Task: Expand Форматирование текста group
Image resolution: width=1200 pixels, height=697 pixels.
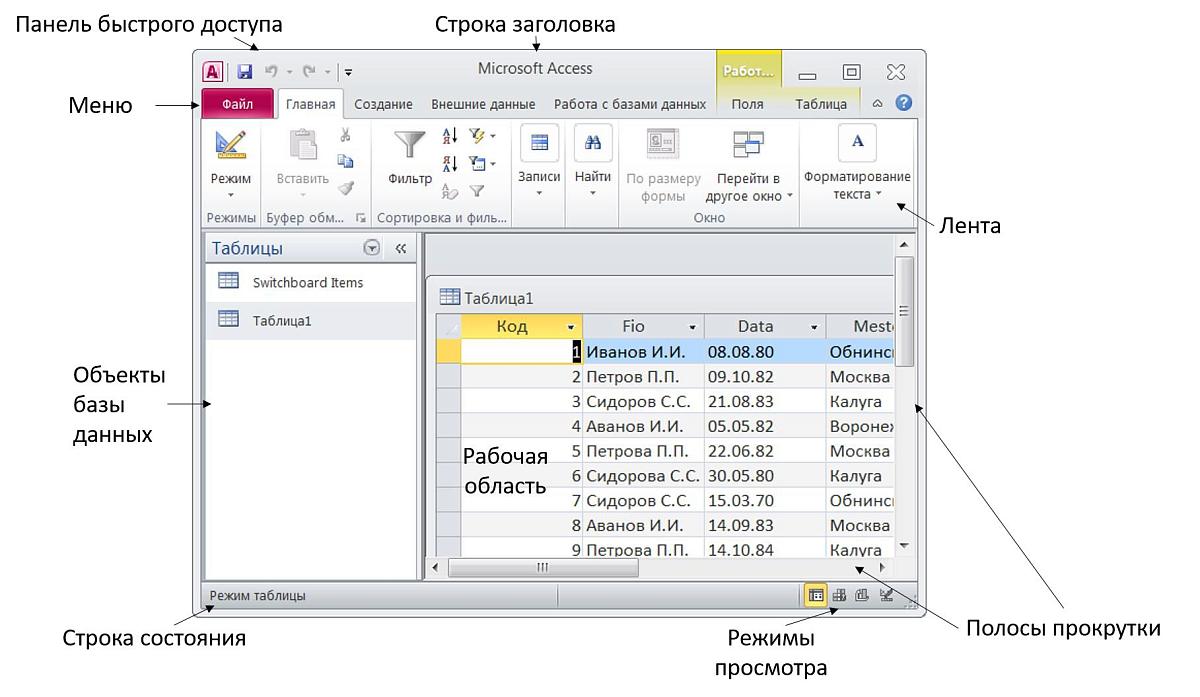Action: pos(857,162)
